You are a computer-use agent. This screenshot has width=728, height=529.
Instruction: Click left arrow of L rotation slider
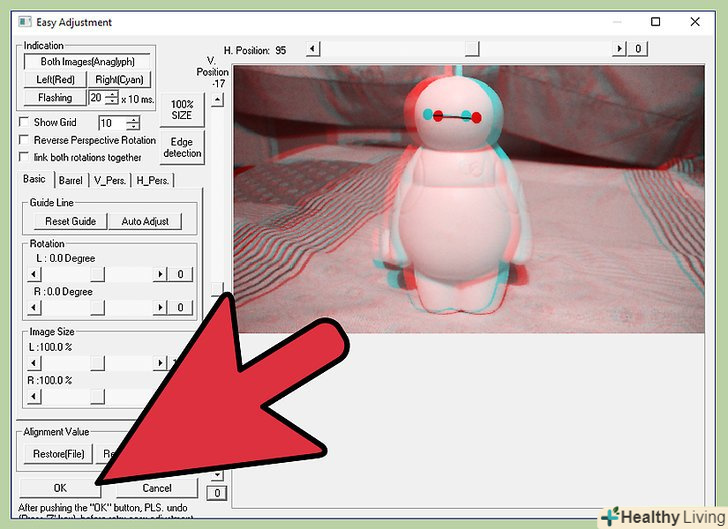pyautogui.click(x=34, y=274)
